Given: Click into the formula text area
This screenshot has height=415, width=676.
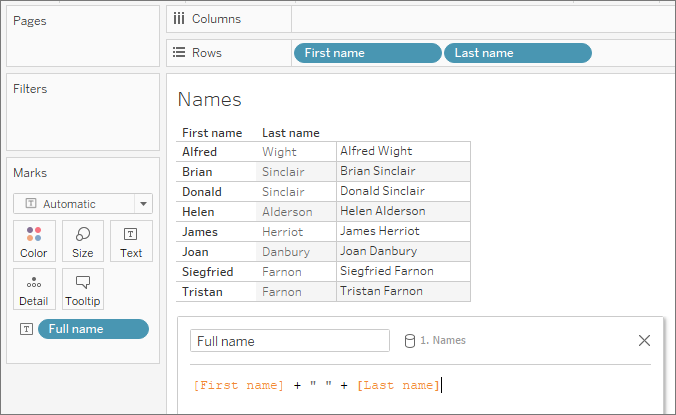Looking at the screenshot, I should (x=420, y=392).
